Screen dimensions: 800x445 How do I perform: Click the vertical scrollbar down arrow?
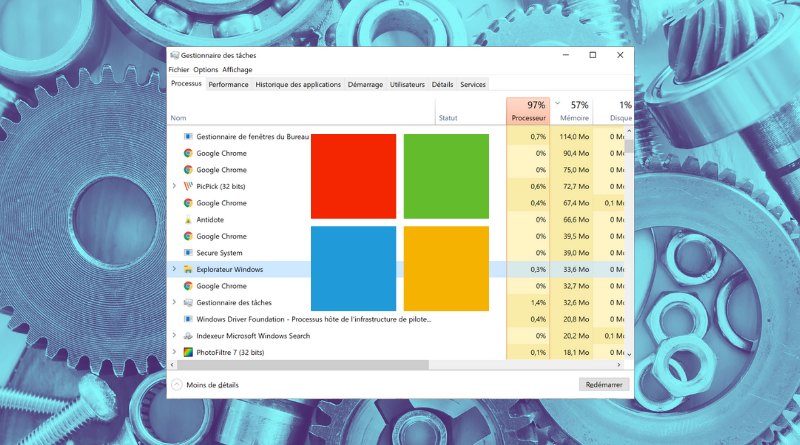629,354
